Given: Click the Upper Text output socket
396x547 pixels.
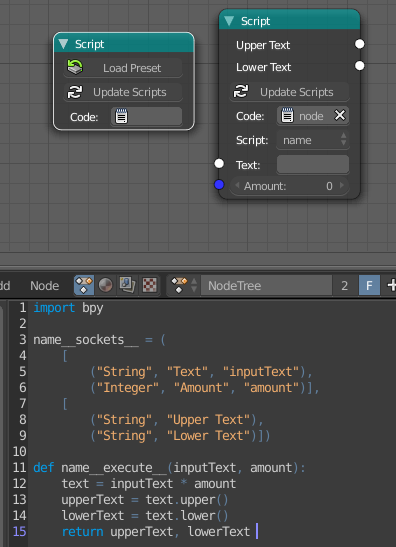Looking at the screenshot, I should coord(359,44).
